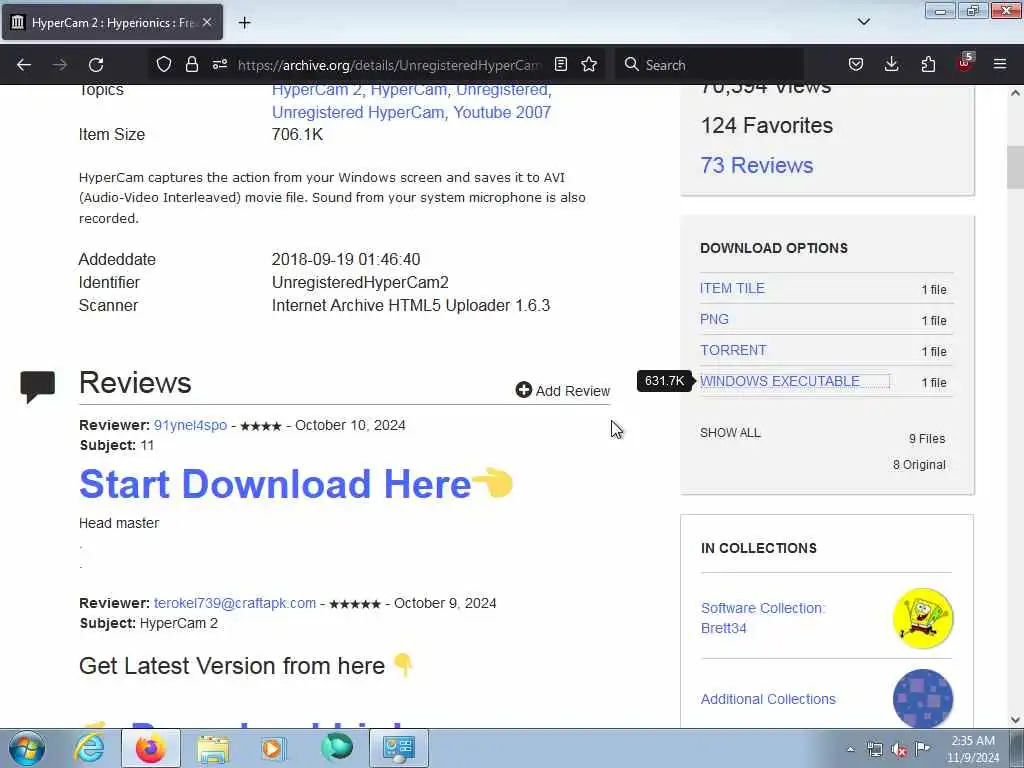Open Software Collection: Brett34 link
Image resolution: width=1024 pixels, height=768 pixels.
[x=763, y=618]
